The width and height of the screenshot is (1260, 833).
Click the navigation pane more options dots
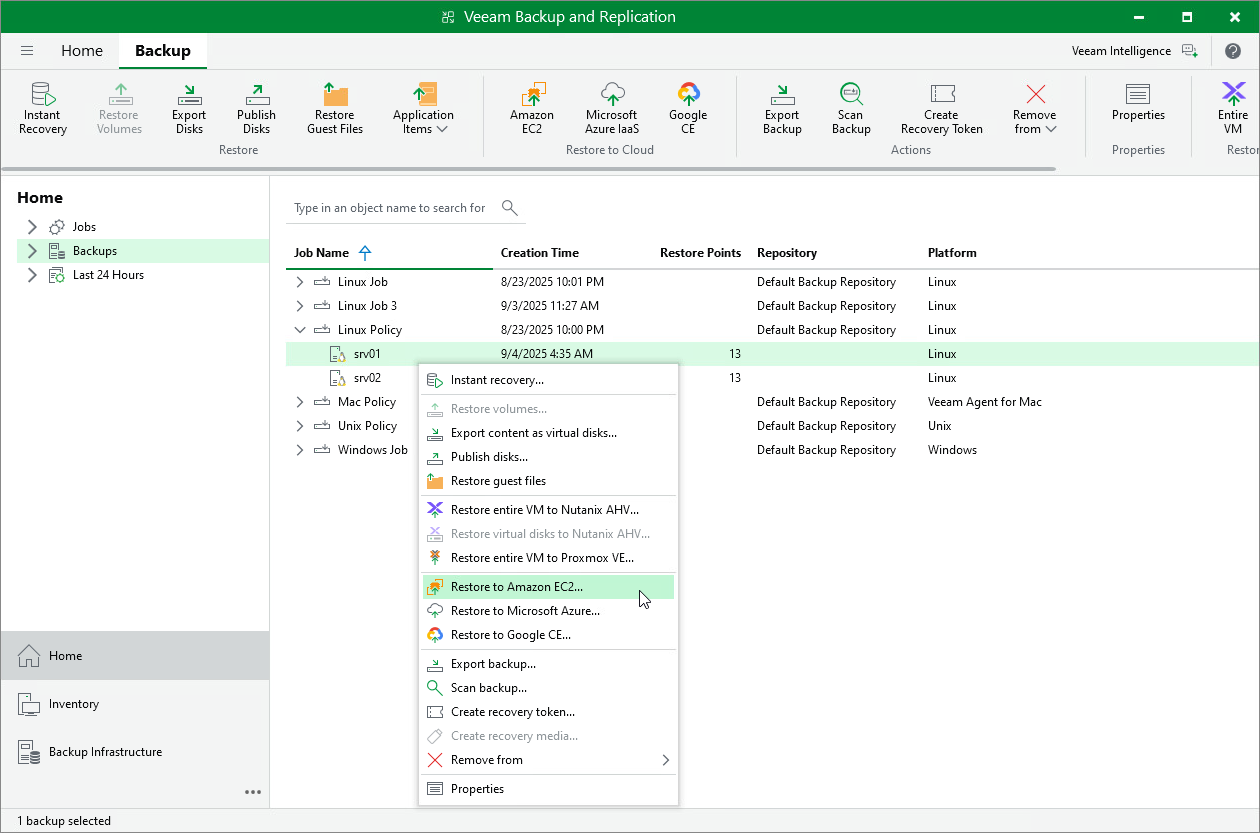253,792
